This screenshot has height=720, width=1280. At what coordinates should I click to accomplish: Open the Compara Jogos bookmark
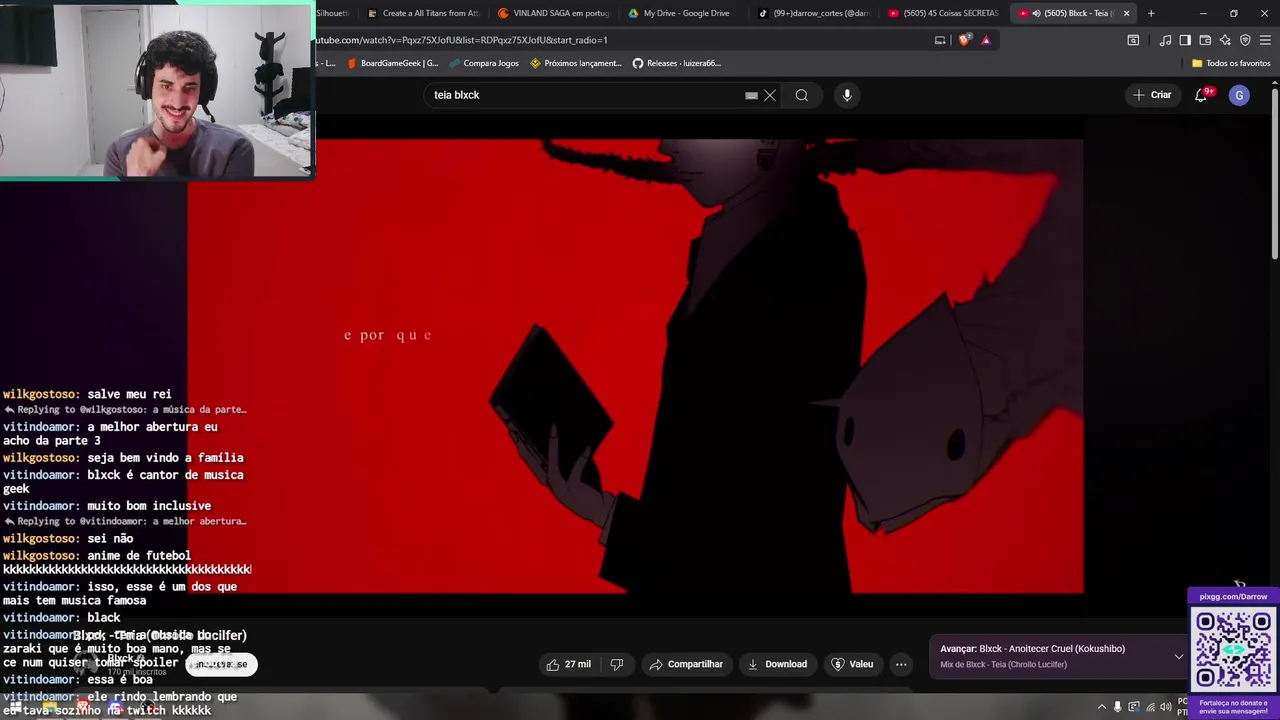[484, 63]
